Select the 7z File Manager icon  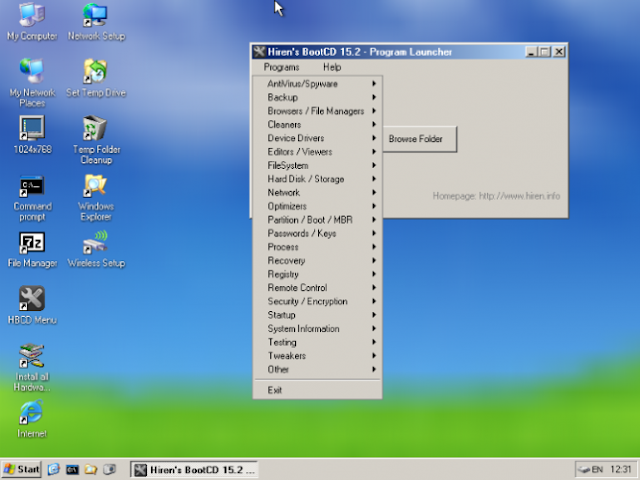pos(32,250)
